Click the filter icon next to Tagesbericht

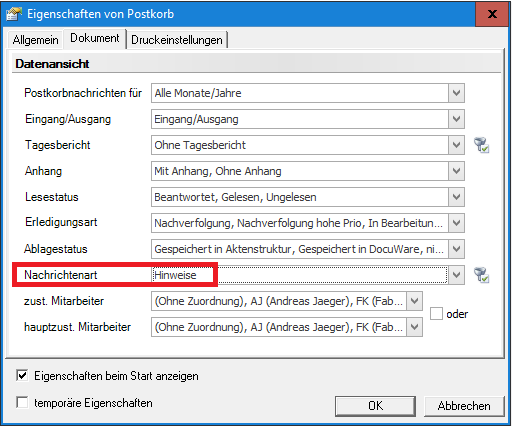[x=481, y=145]
